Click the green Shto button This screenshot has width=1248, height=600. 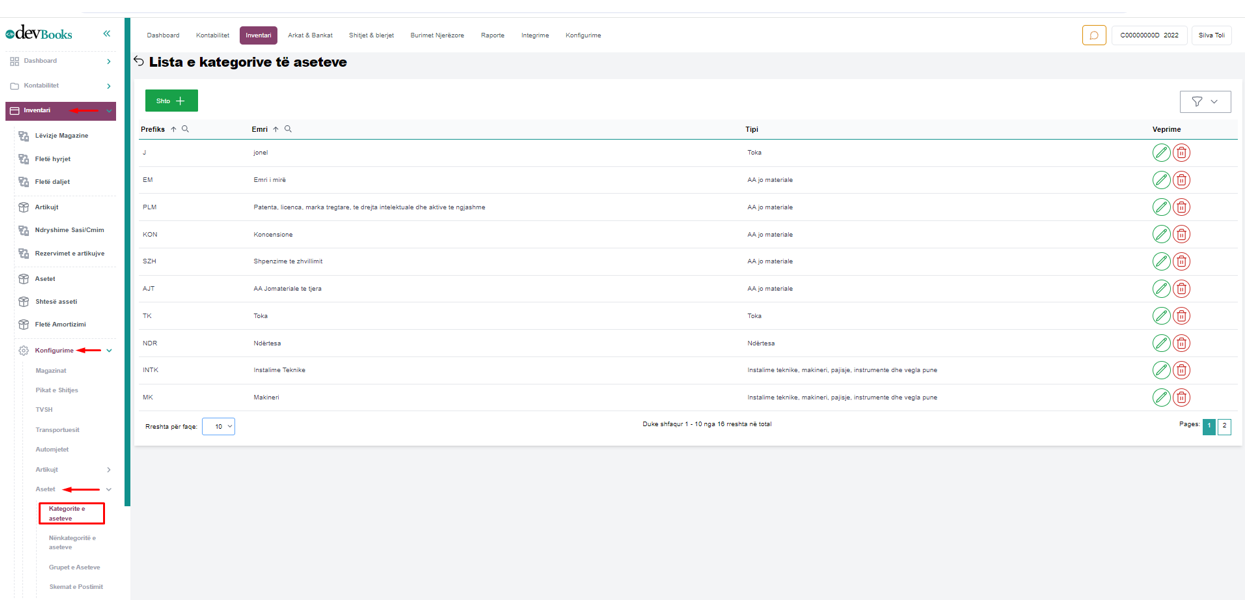(171, 101)
